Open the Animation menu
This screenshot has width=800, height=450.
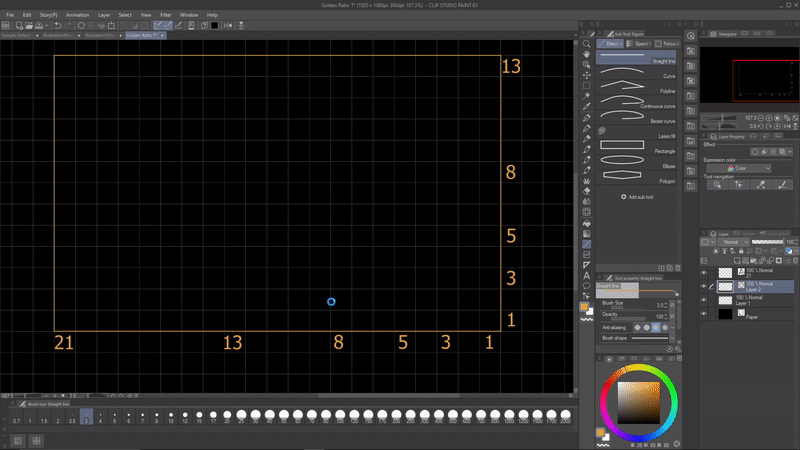(x=78, y=15)
